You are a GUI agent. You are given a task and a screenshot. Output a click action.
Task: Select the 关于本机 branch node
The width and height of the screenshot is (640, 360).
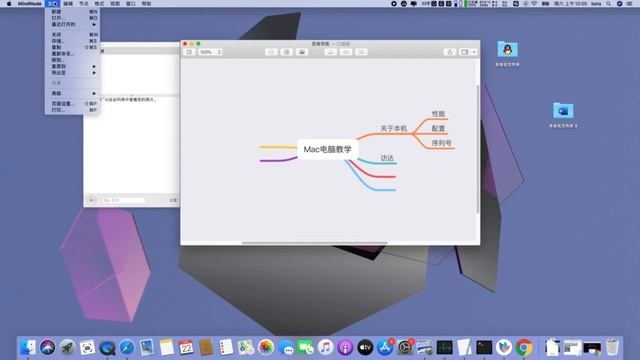click(x=394, y=129)
